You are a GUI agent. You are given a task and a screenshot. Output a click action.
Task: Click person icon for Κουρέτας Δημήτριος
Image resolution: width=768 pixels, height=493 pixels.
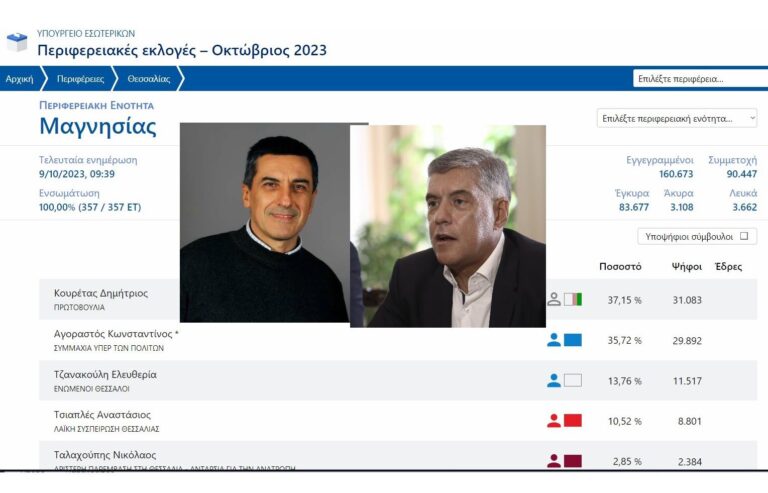tap(554, 299)
